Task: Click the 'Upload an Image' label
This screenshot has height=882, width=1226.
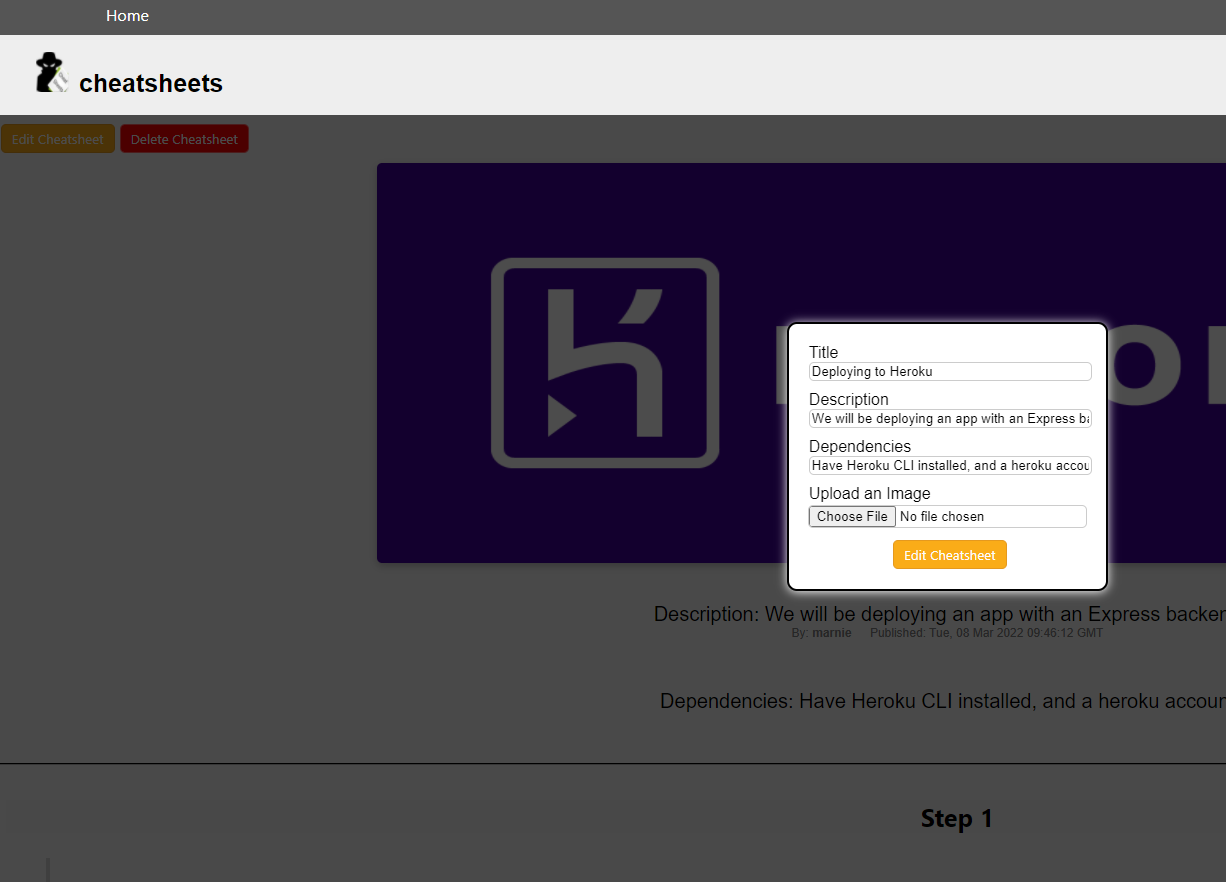Action: pyautogui.click(x=870, y=493)
